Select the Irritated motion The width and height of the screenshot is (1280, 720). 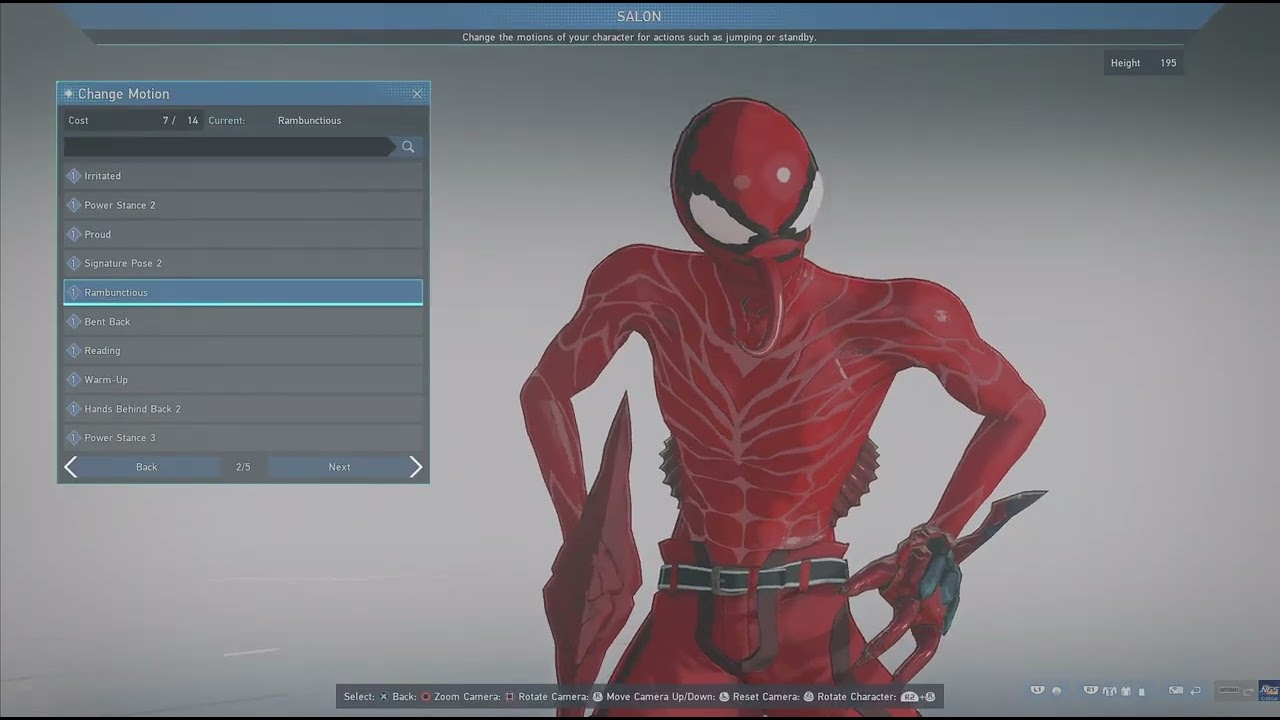point(243,176)
